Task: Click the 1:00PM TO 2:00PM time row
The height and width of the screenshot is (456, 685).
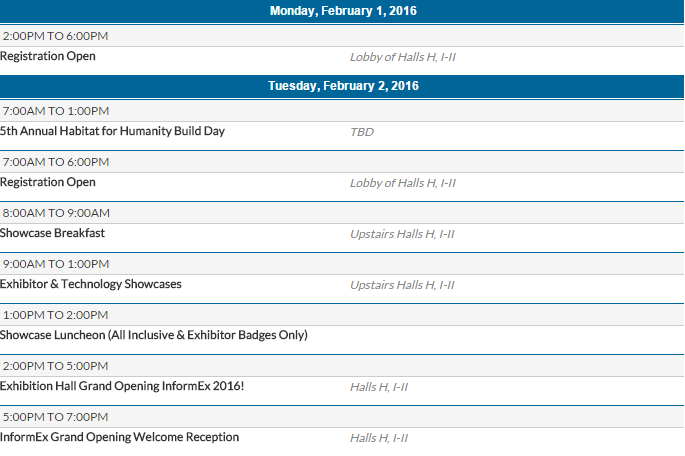Action: point(342,315)
